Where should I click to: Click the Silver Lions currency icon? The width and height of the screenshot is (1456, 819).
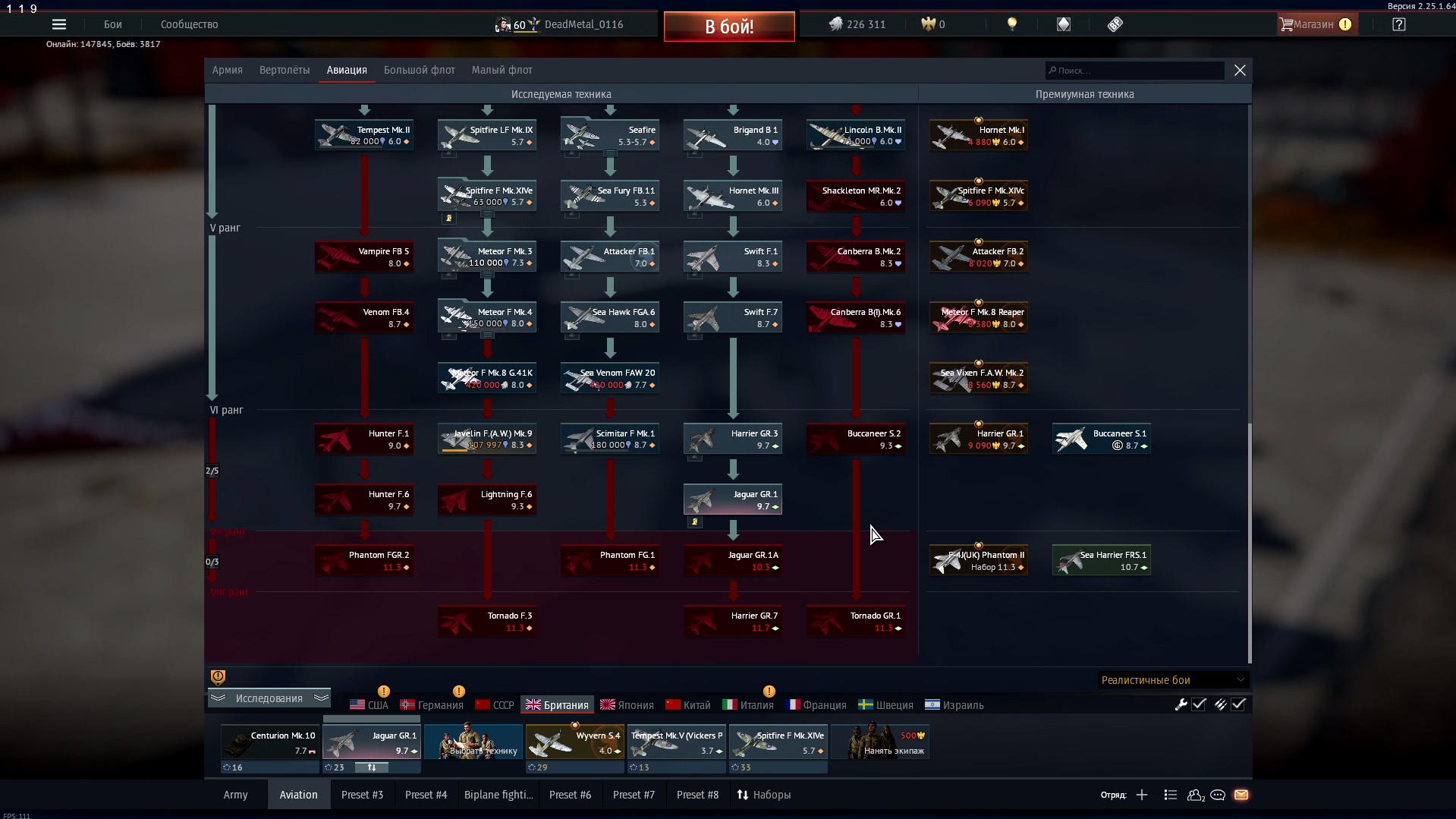click(835, 24)
